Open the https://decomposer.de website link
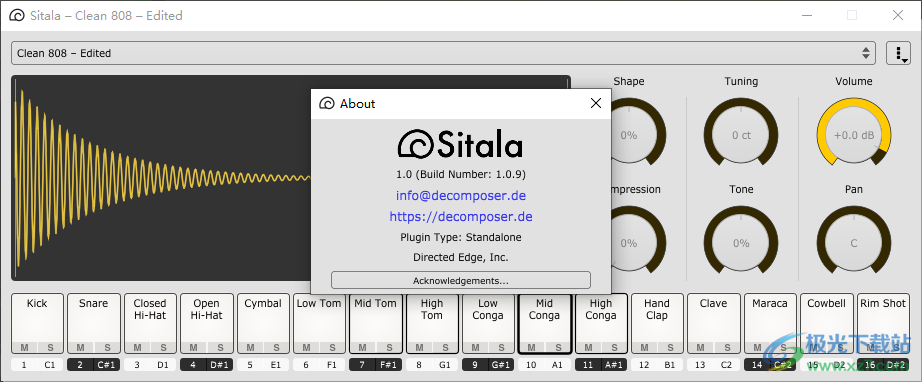 click(x=460, y=216)
